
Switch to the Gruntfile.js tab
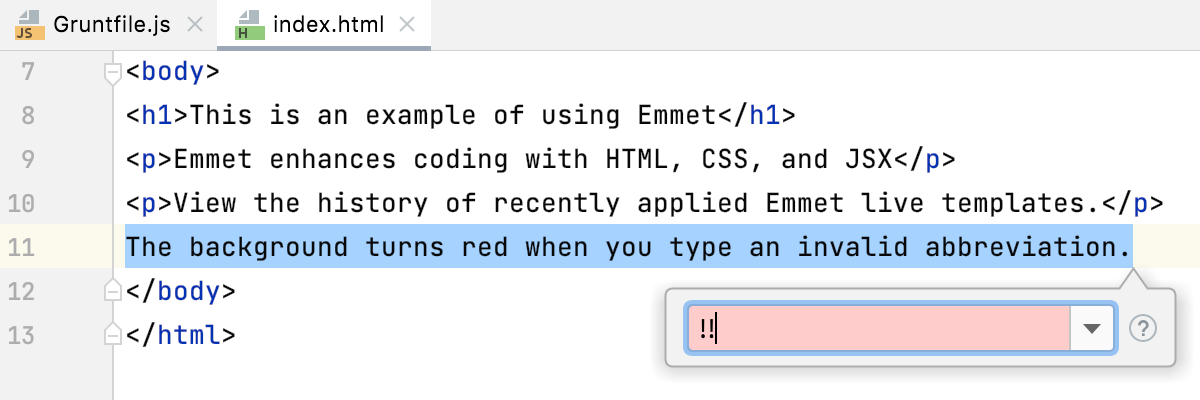click(108, 25)
